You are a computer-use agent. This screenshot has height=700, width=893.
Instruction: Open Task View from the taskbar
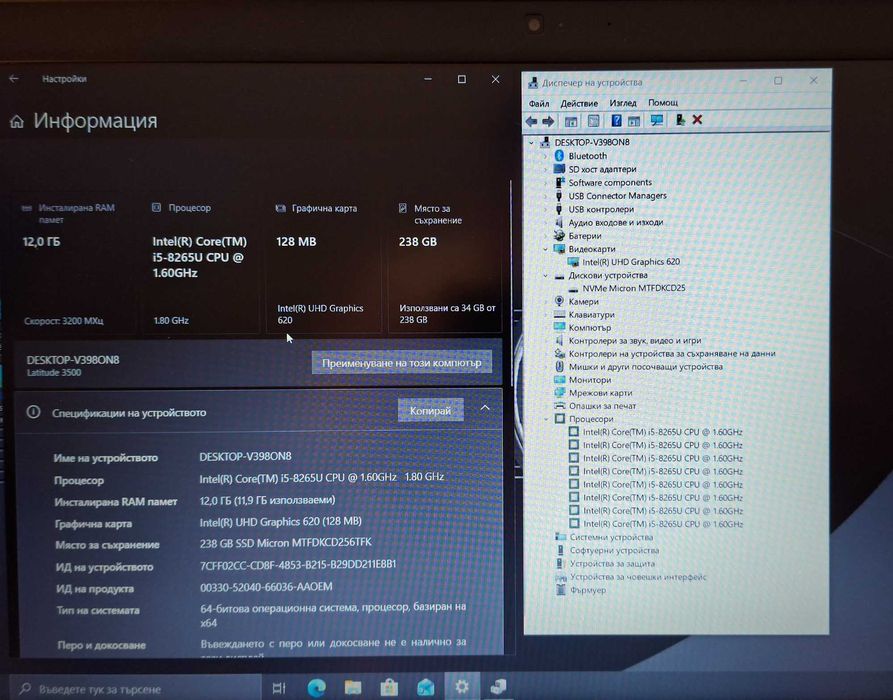(x=278, y=688)
